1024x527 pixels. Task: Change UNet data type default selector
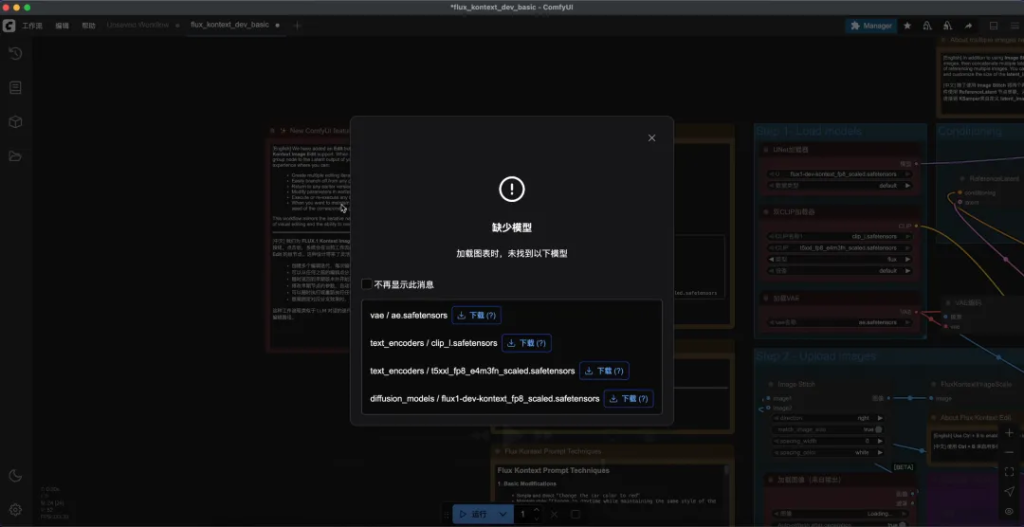(840, 185)
